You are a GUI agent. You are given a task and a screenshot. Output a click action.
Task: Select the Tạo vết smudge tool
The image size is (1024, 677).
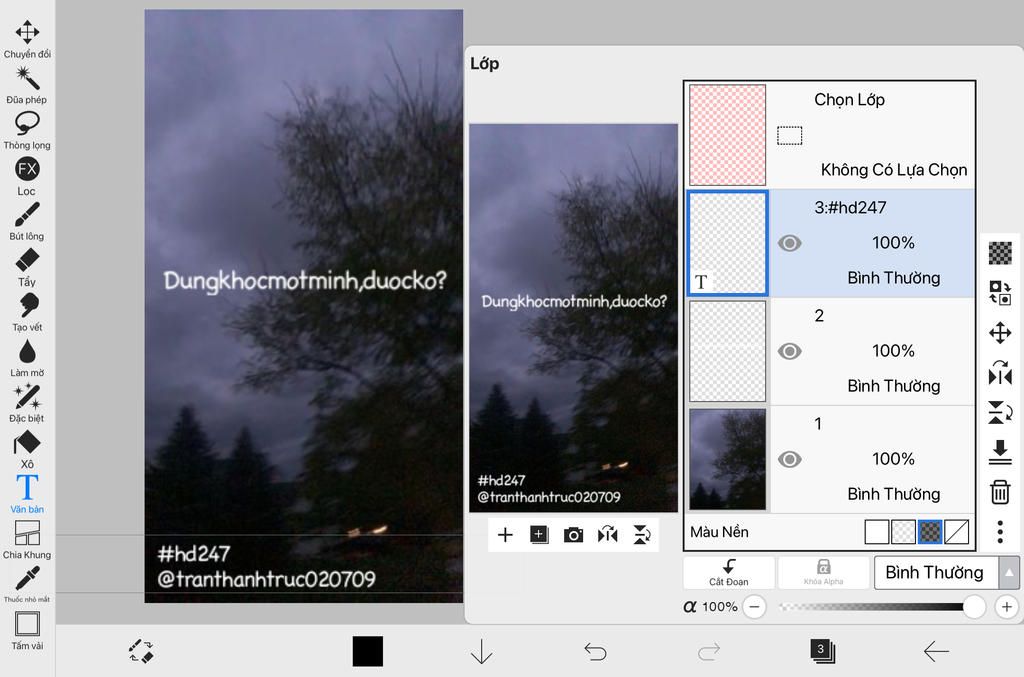tap(27, 313)
